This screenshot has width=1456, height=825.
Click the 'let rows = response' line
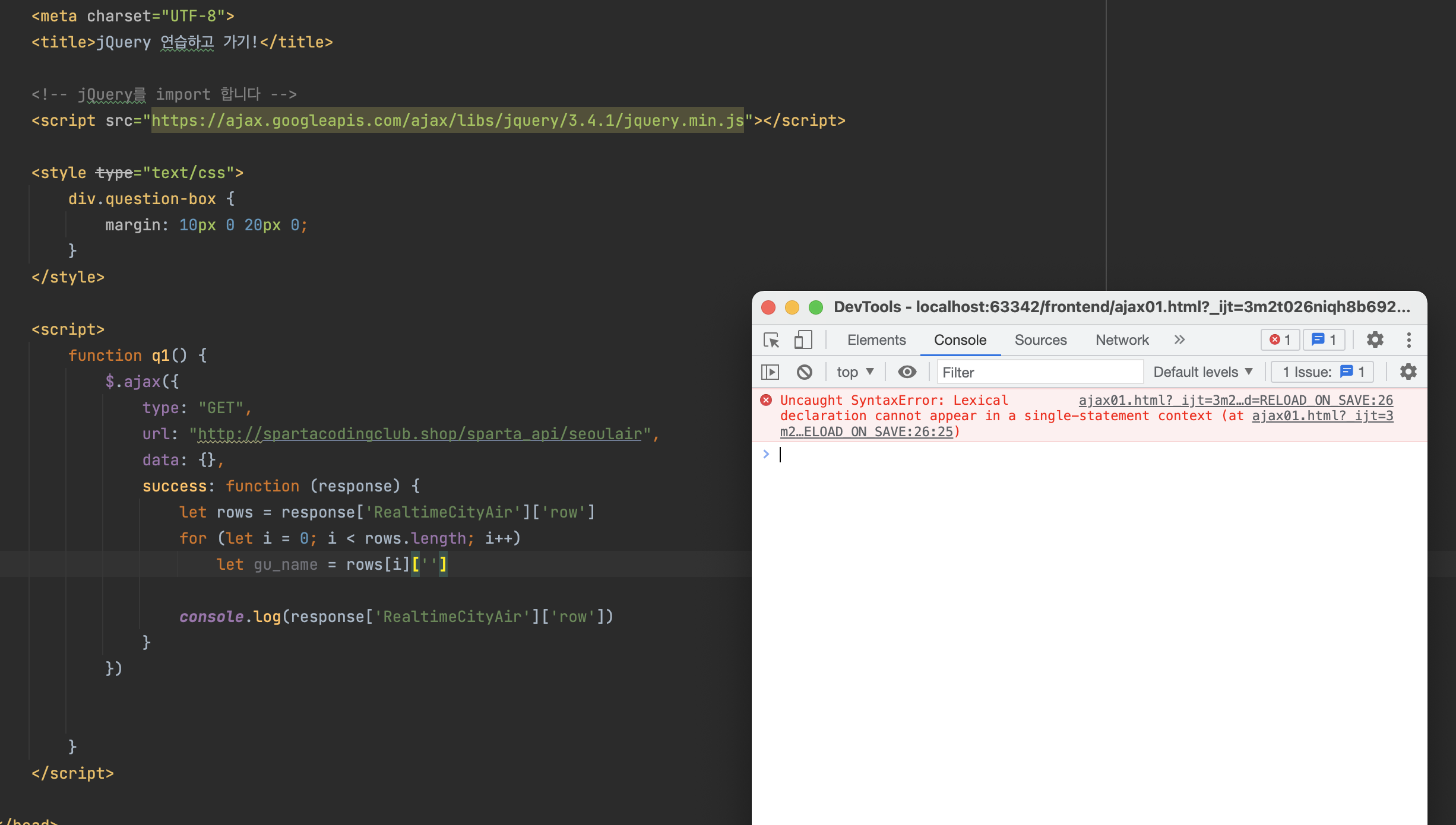(387, 512)
